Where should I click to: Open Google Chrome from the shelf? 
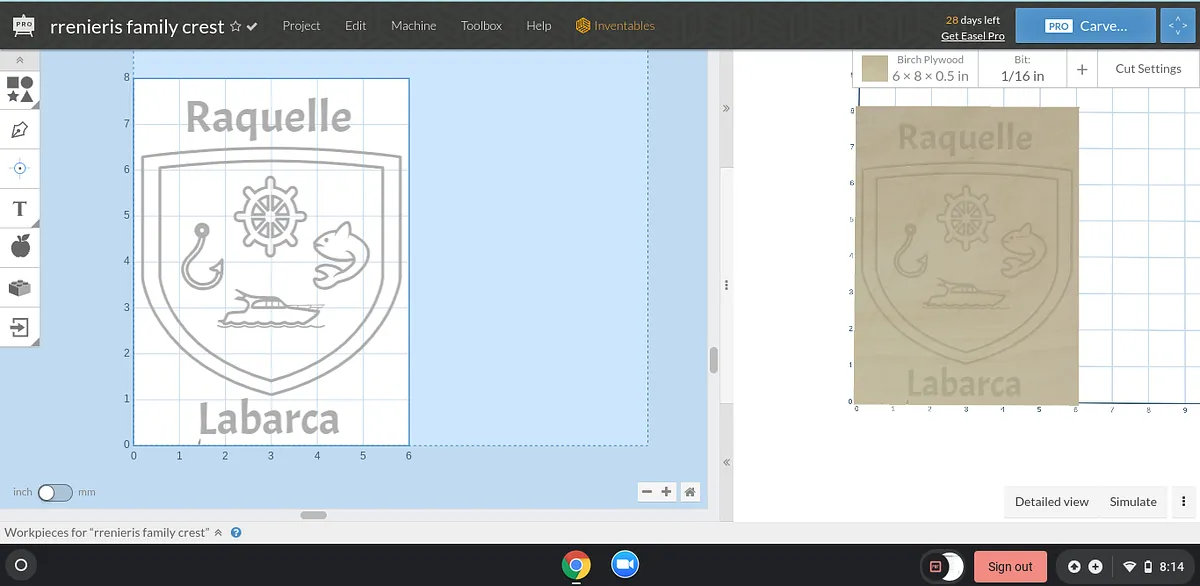coord(575,565)
